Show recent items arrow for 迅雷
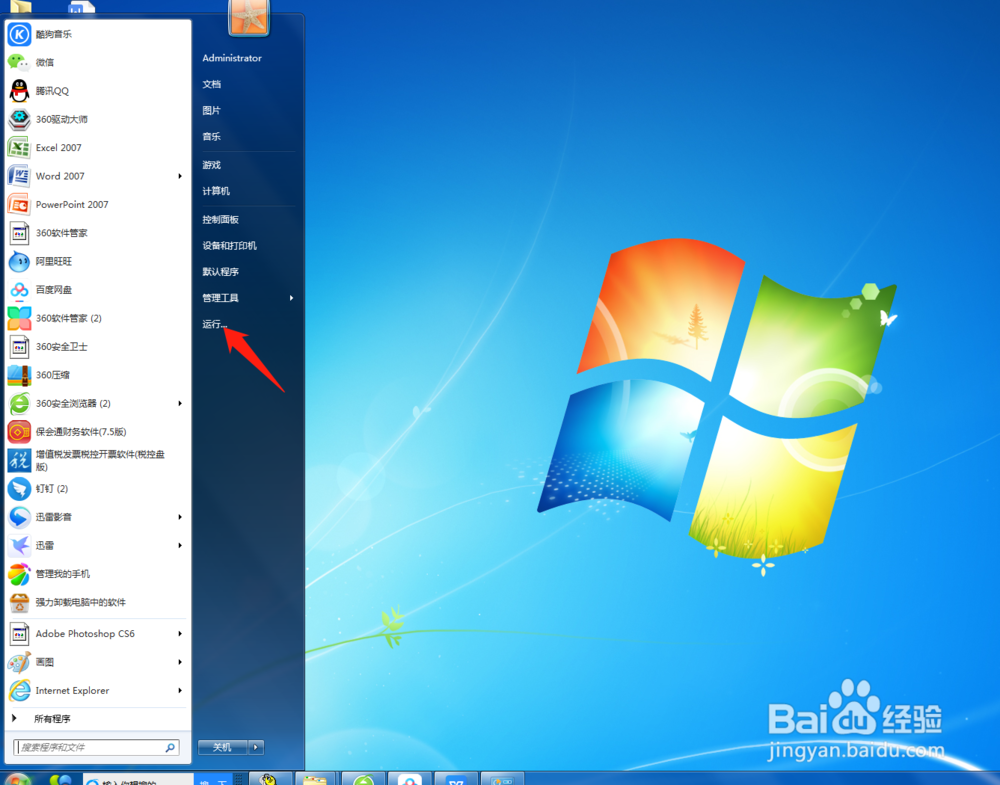 [180, 545]
